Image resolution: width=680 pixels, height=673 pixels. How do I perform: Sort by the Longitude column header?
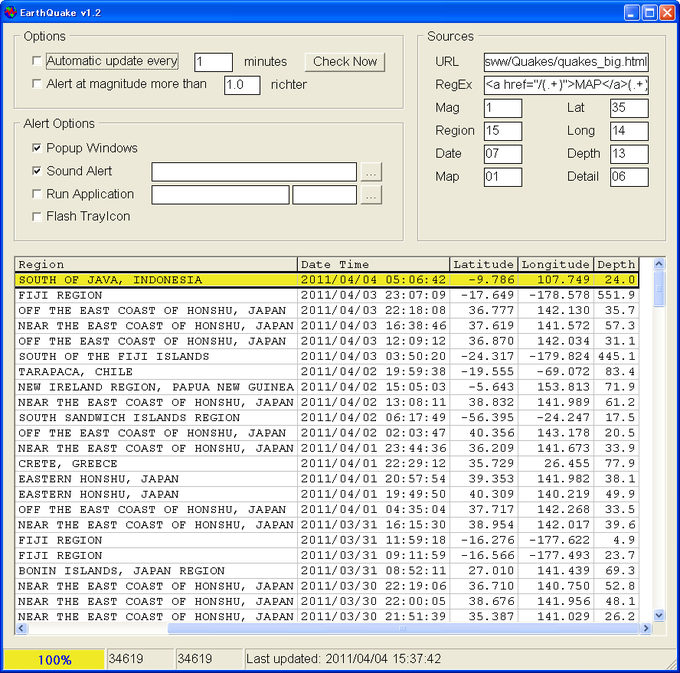coord(556,264)
